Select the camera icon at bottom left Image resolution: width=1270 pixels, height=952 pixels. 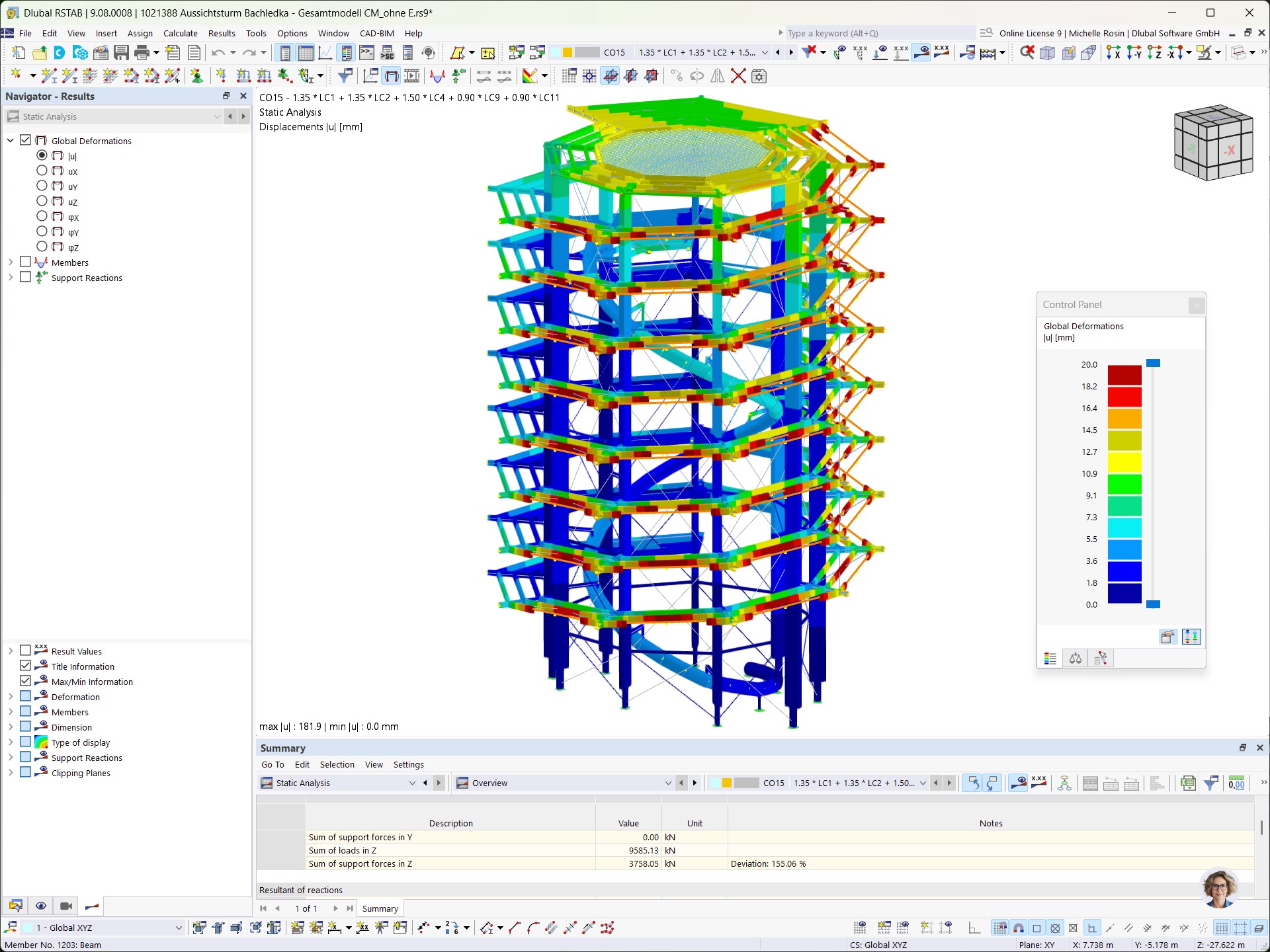[x=65, y=906]
